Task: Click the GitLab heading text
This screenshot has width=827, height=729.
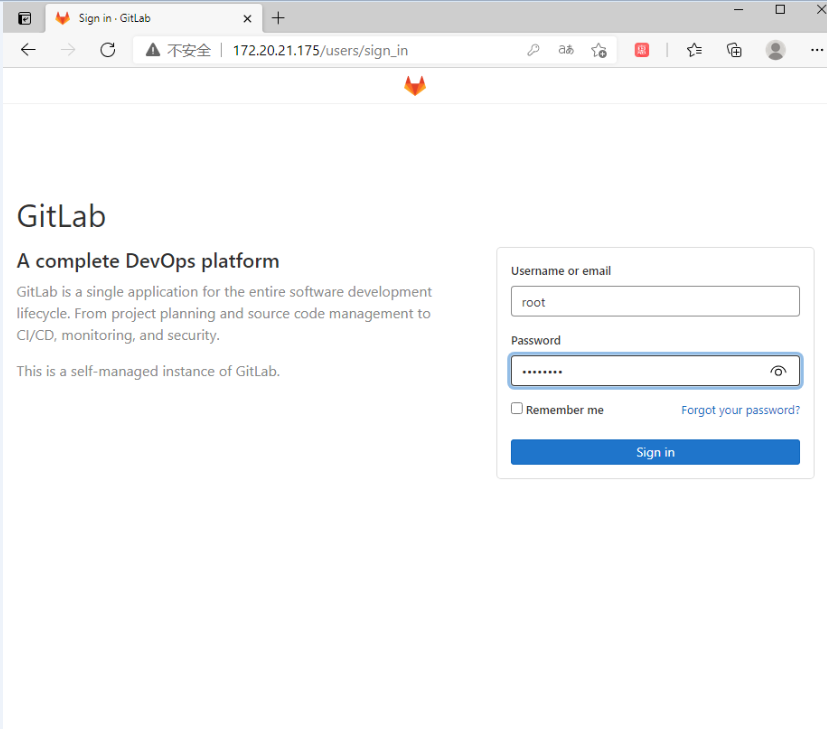Action: 61,216
